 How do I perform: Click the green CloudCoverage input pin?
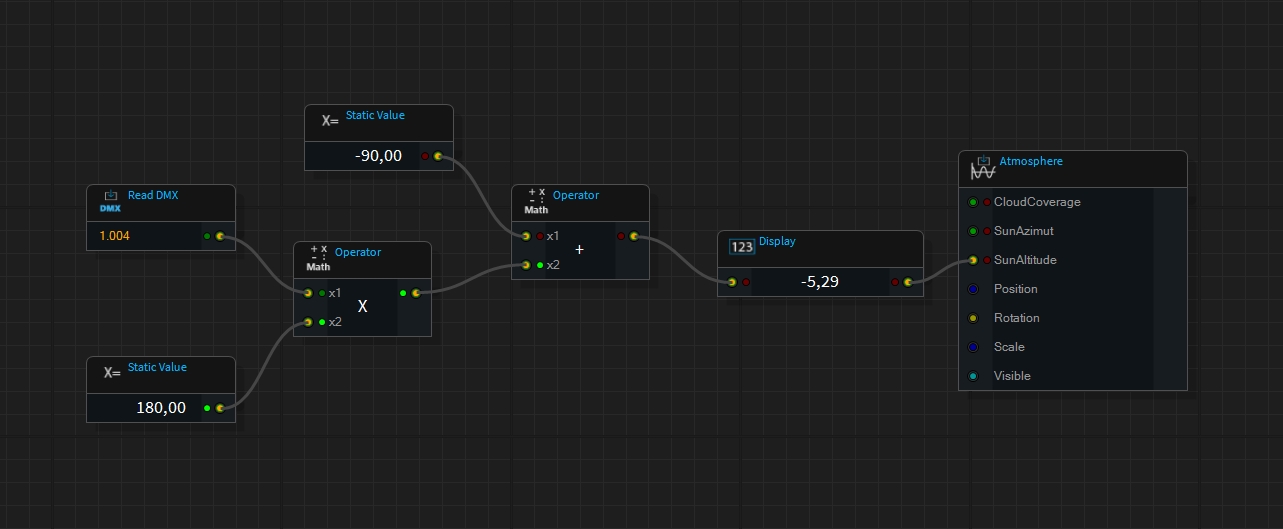[x=973, y=202]
